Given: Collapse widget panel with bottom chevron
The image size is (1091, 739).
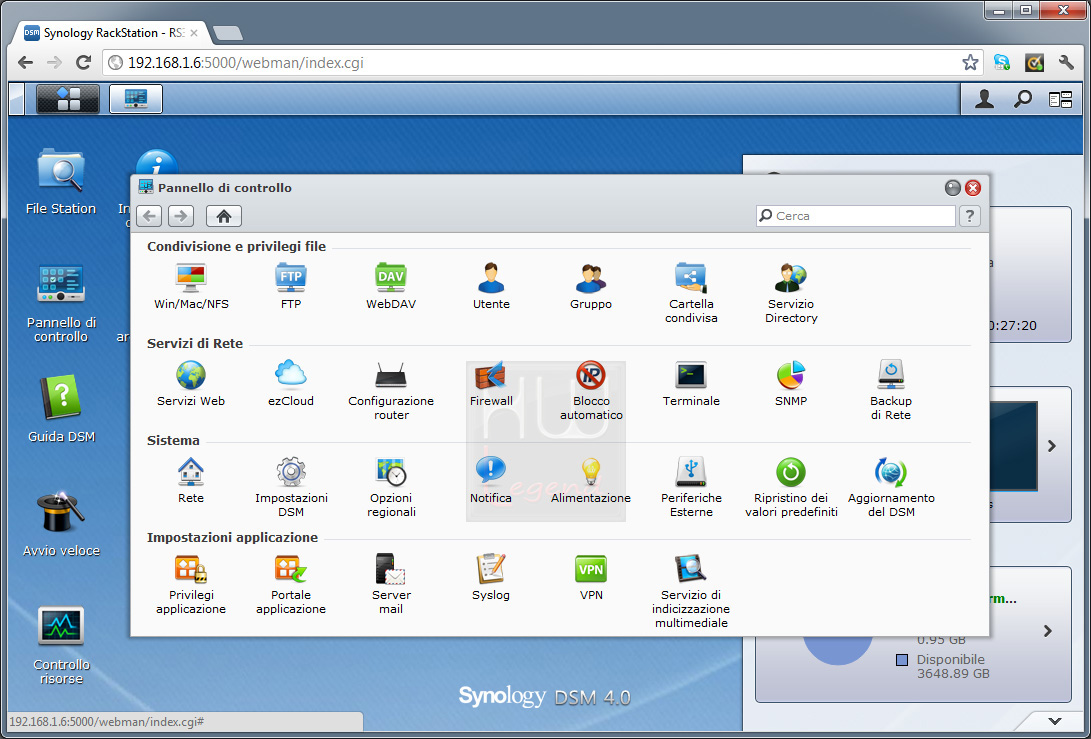Looking at the screenshot, I should pos(1055,721).
